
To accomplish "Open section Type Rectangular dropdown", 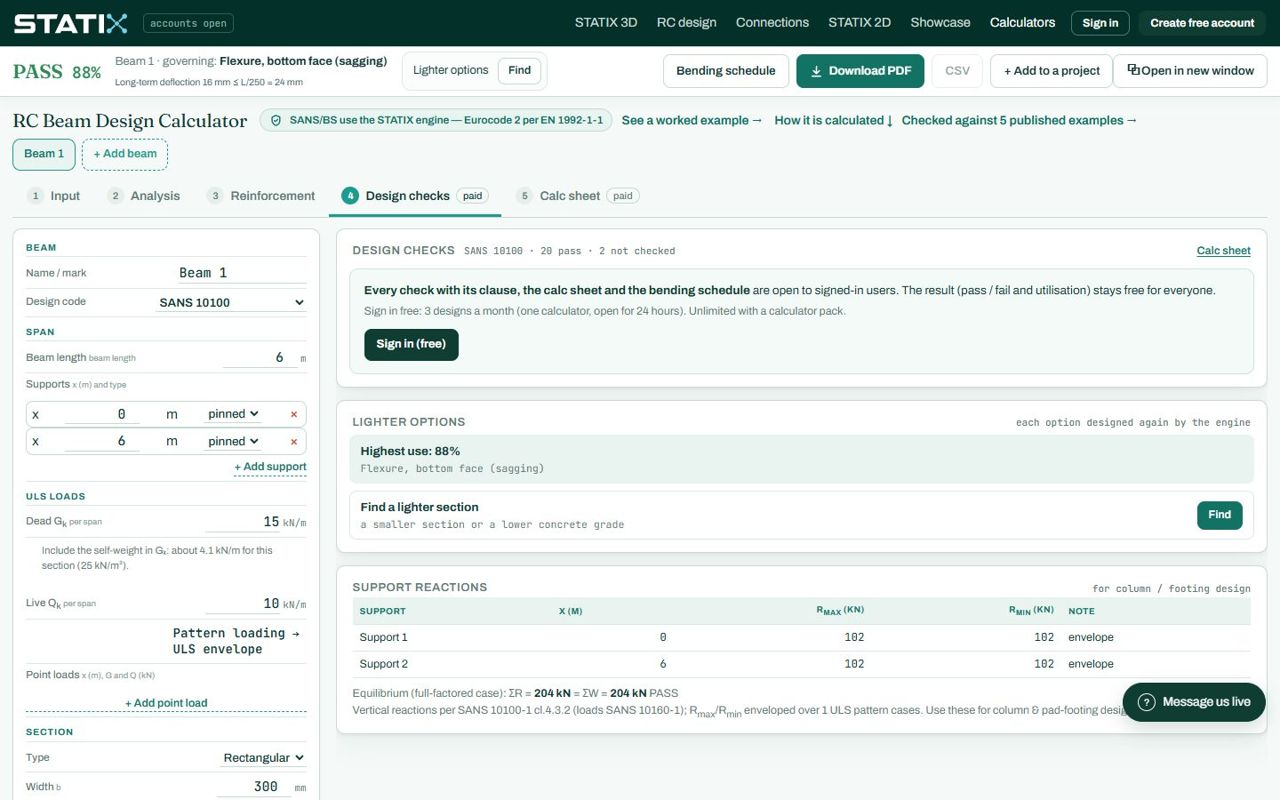I will [264, 758].
